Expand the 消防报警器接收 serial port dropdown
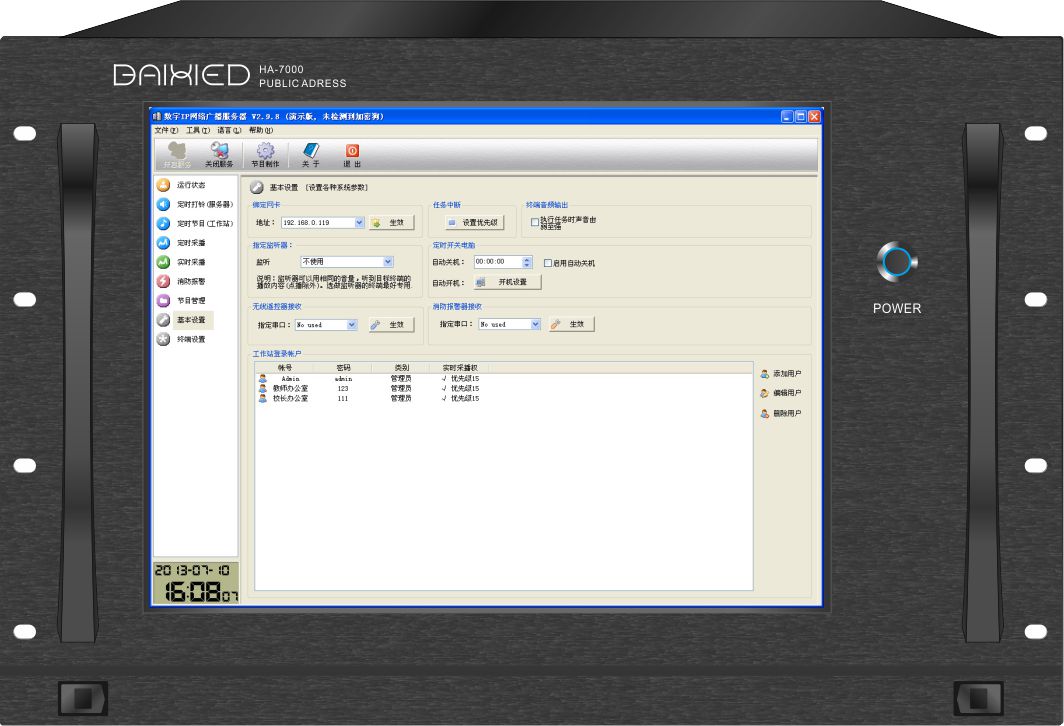 click(535, 325)
